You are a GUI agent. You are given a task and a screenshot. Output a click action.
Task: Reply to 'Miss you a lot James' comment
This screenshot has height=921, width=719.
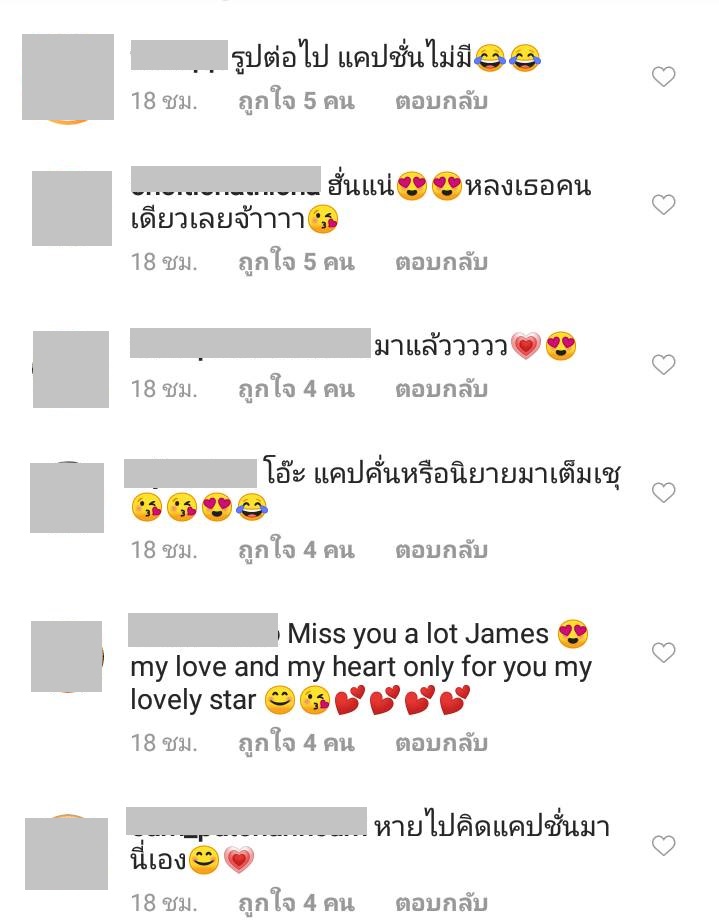click(x=441, y=743)
